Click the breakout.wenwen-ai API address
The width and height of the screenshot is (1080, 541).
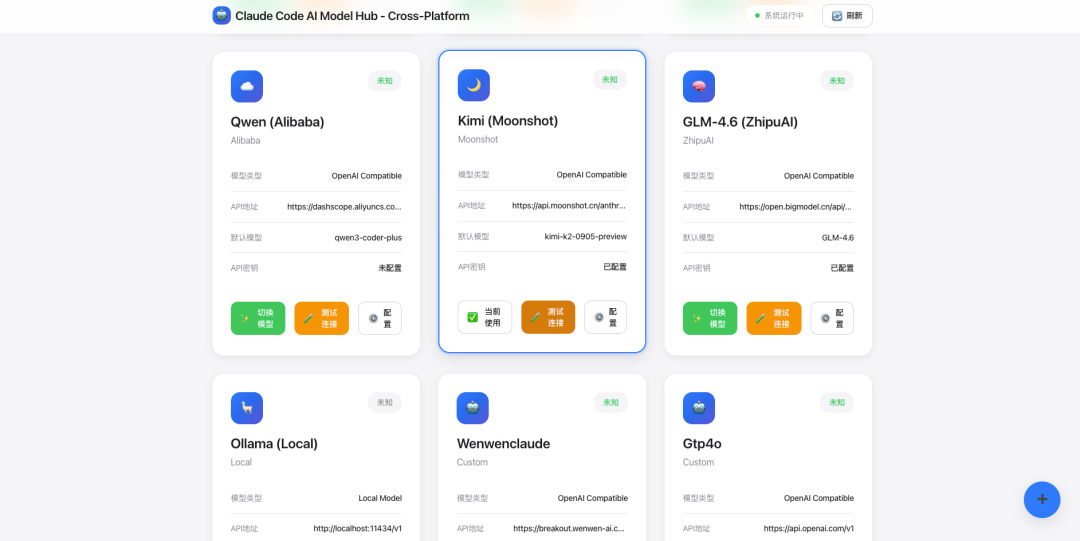(570, 529)
